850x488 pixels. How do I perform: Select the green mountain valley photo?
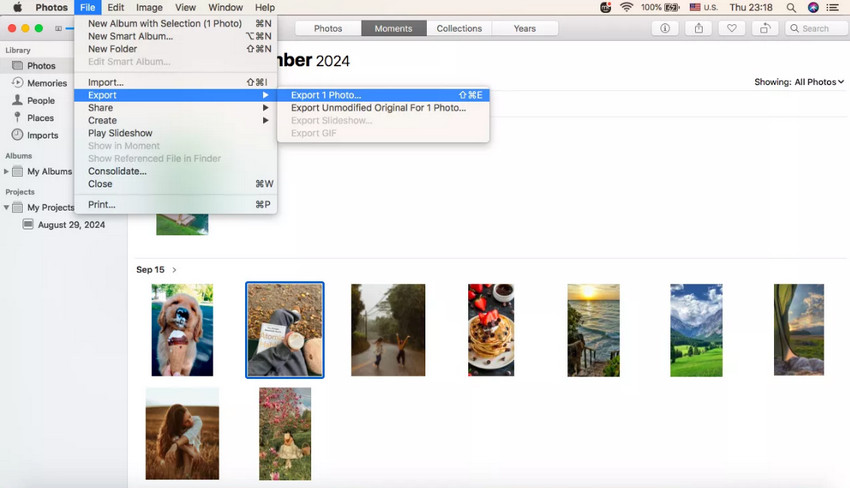(x=697, y=330)
